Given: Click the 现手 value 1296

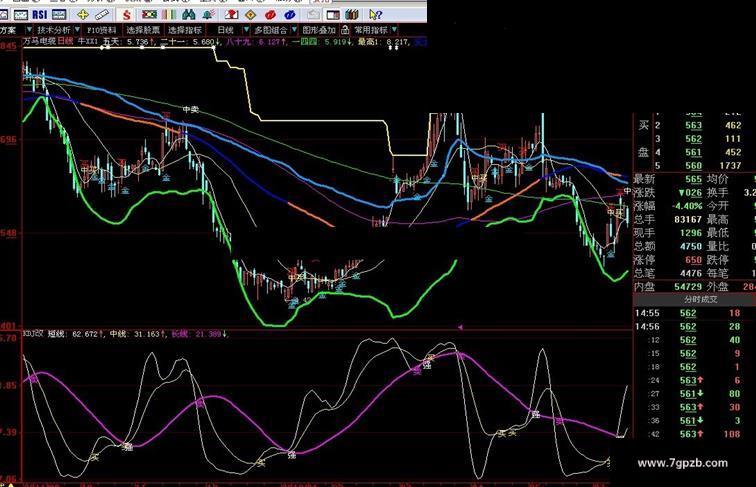Looking at the screenshot, I should point(690,233).
